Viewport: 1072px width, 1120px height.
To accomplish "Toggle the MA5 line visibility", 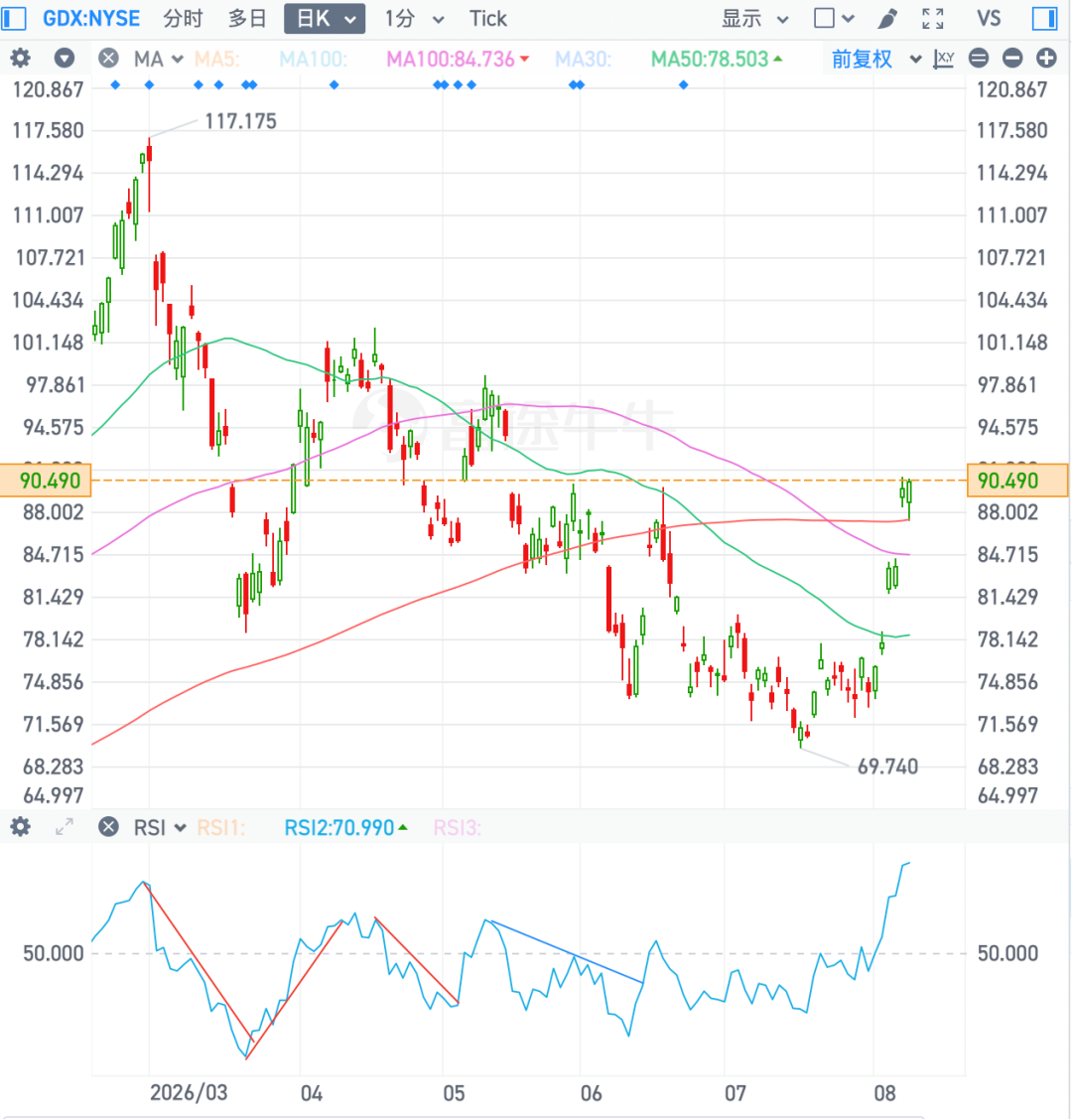I will (x=217, y=59).
